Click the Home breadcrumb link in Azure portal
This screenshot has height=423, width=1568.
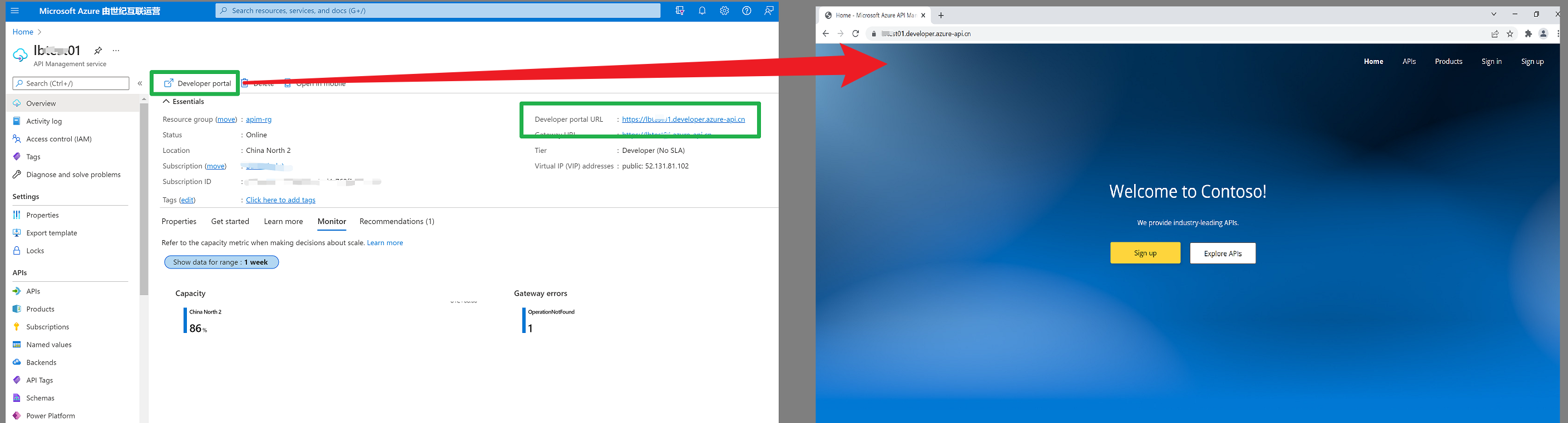point(23,32)
